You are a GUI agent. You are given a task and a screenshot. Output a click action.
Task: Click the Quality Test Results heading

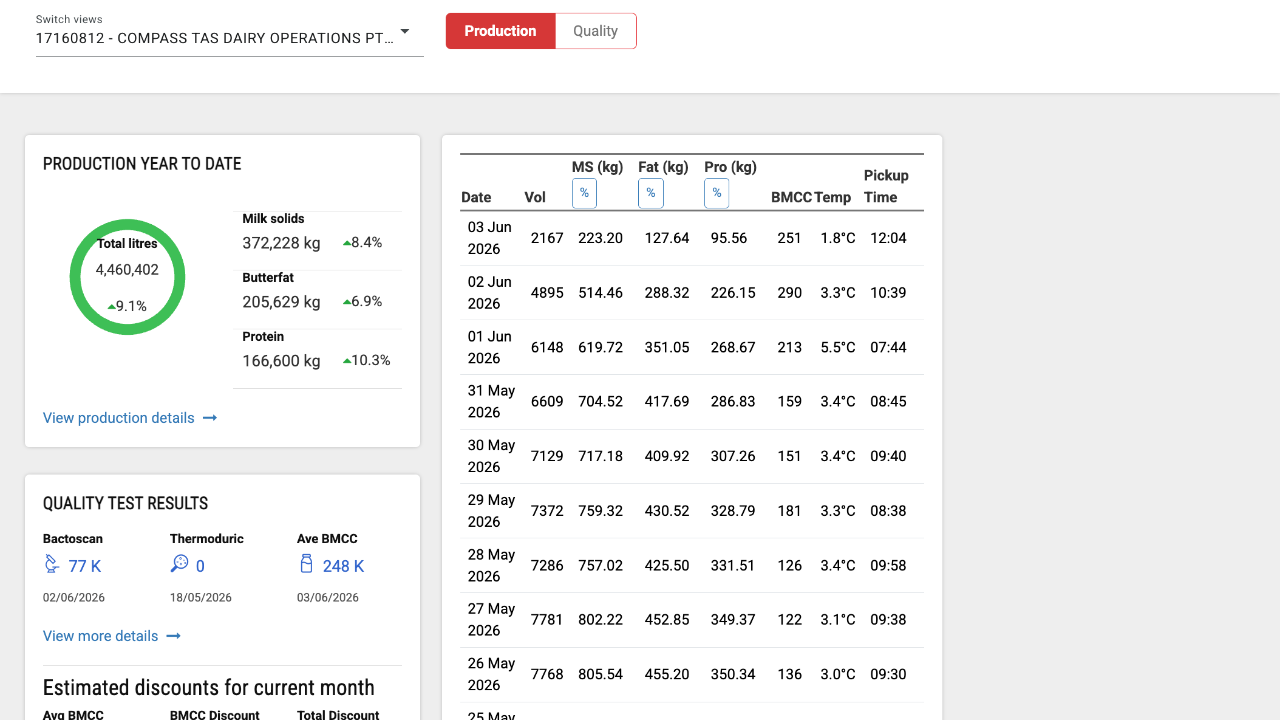[x=125, y=504]
